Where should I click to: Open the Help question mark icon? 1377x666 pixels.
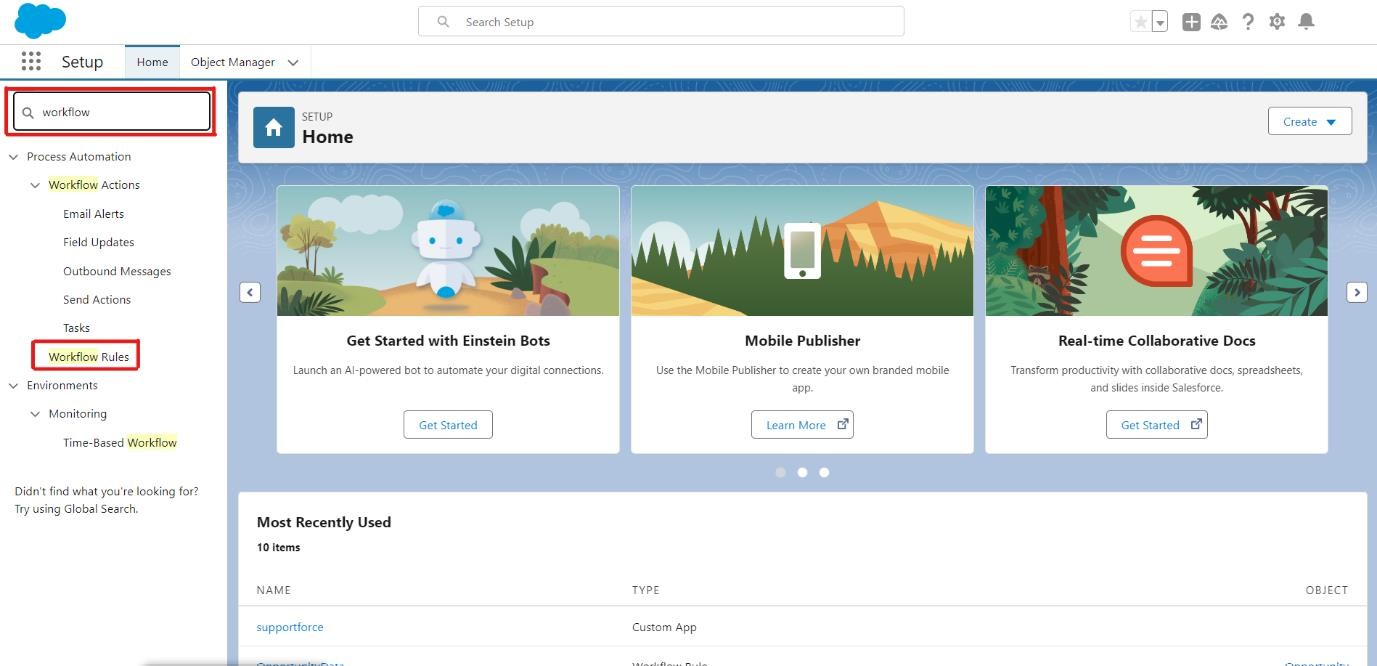tap(1248, 22)
